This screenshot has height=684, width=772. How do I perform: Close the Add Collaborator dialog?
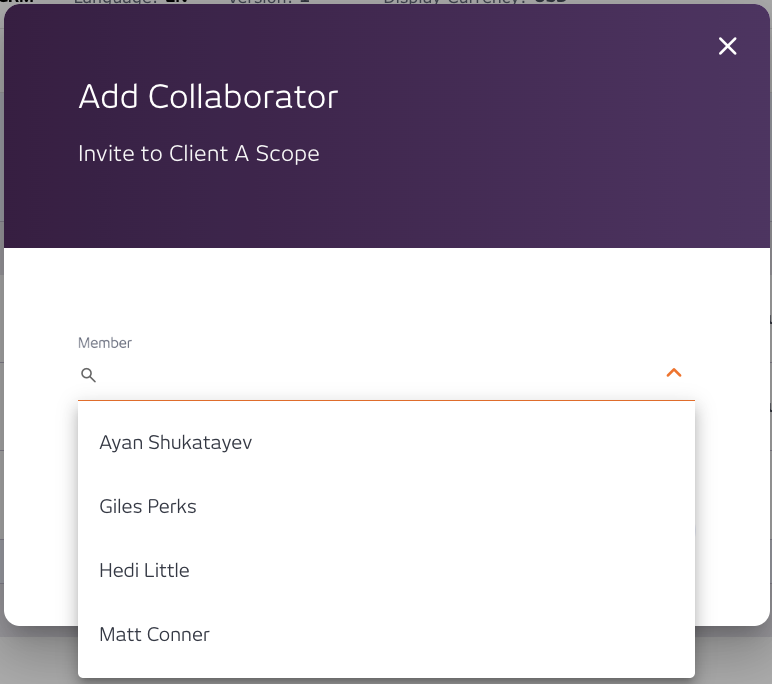(727, 46)
